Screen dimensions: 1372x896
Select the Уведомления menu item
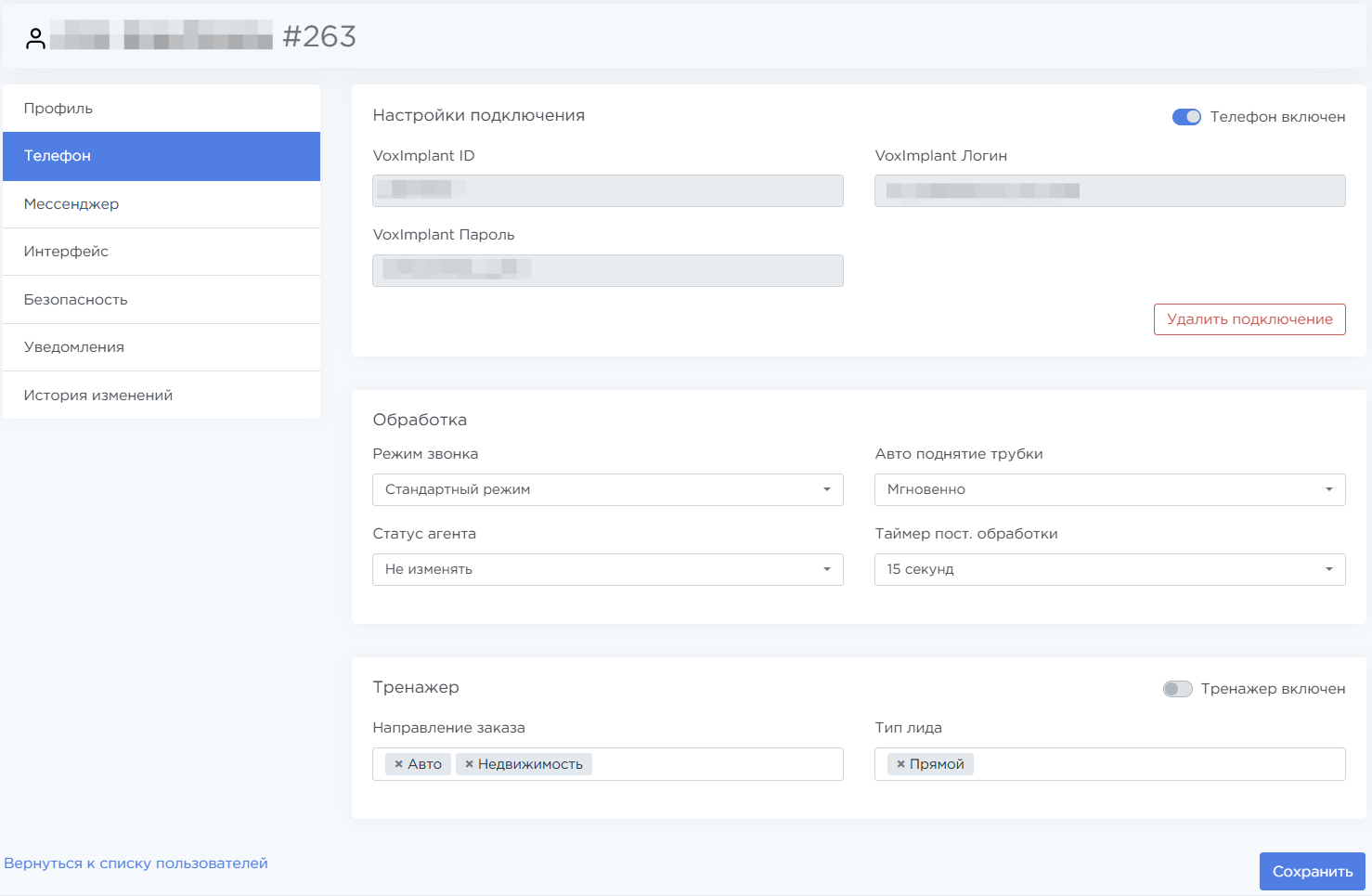(162, 347)
